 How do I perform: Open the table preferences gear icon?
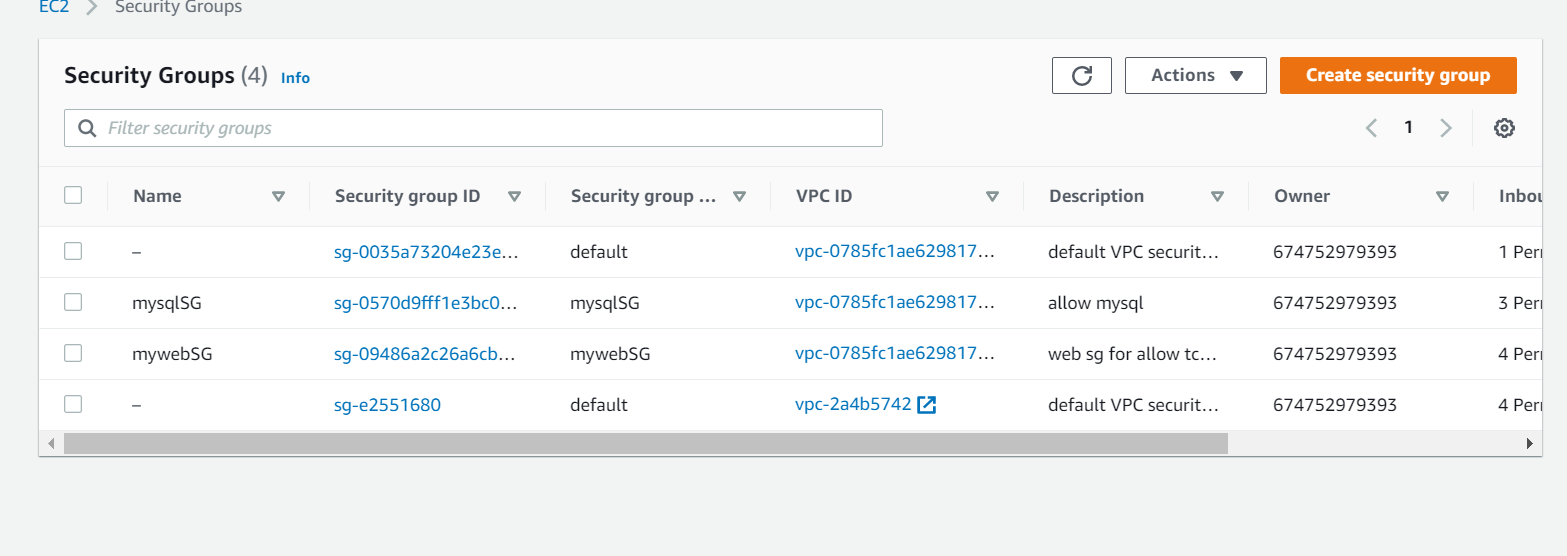coord(1504,128)
